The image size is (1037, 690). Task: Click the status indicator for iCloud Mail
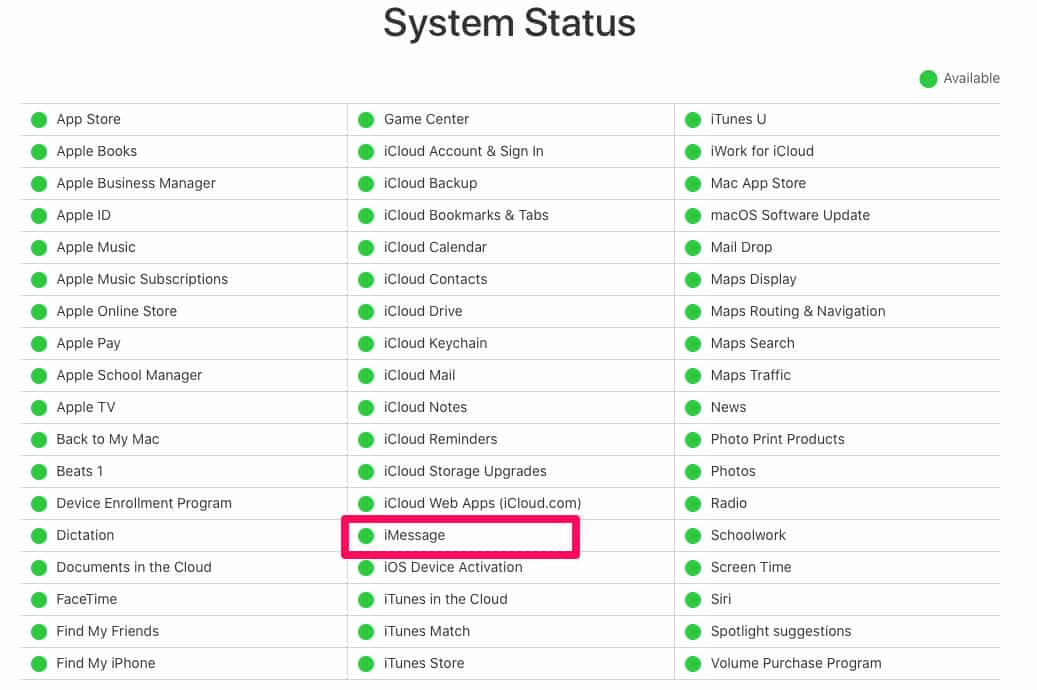pos(366,376)
